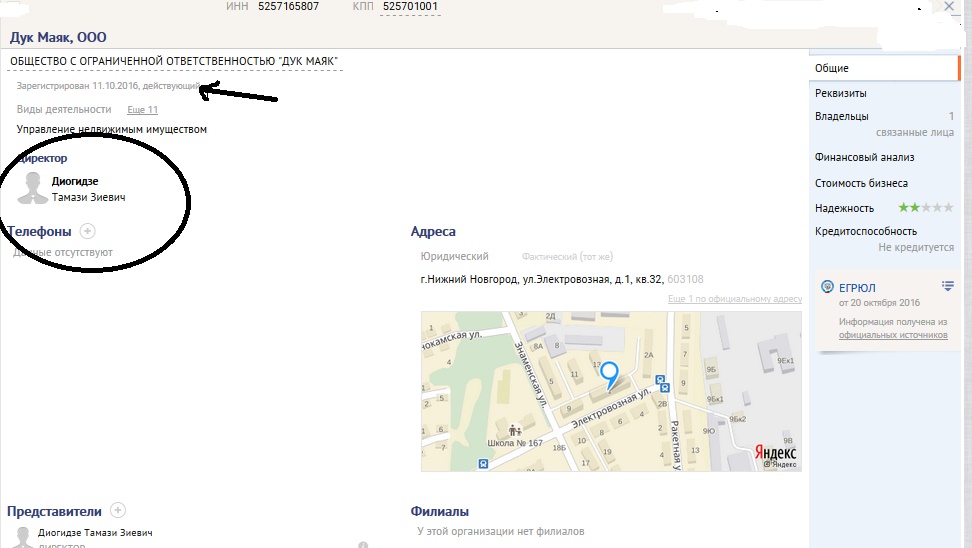Open the Владельцы section in the sidebar
This screenshot has height=548, width=972.
[842, 117]
